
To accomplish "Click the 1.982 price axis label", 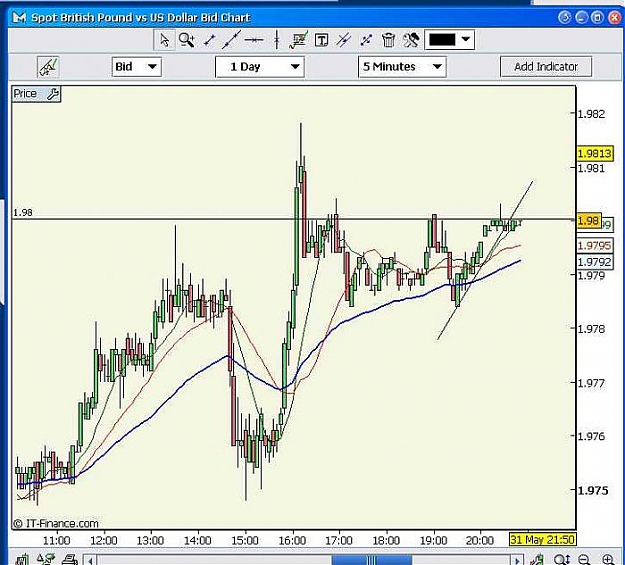I will [x=592, y=114].
